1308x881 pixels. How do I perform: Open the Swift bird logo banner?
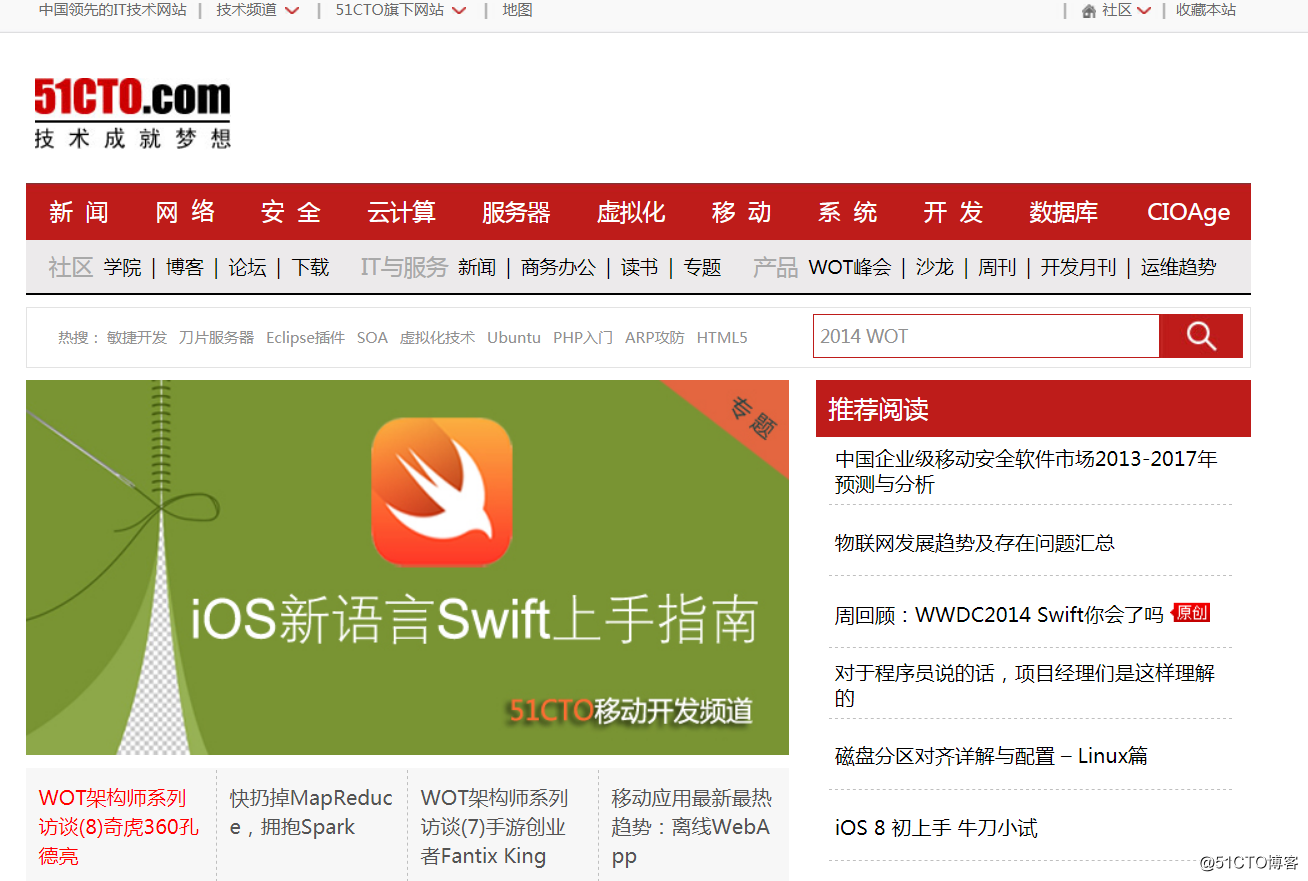pyautogui.click(x=442, y=492)
